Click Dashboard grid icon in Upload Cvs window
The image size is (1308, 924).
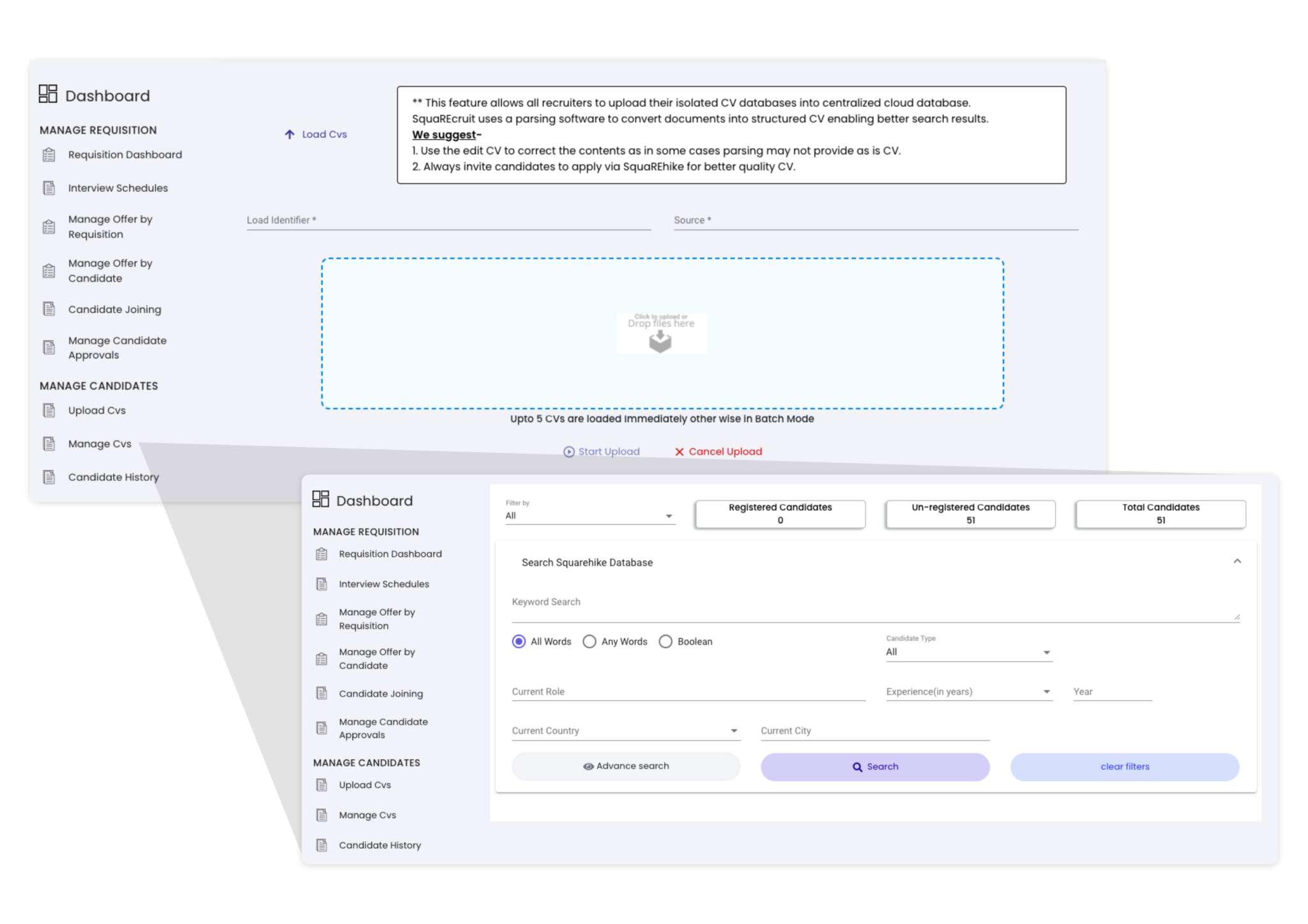[48, 94]
